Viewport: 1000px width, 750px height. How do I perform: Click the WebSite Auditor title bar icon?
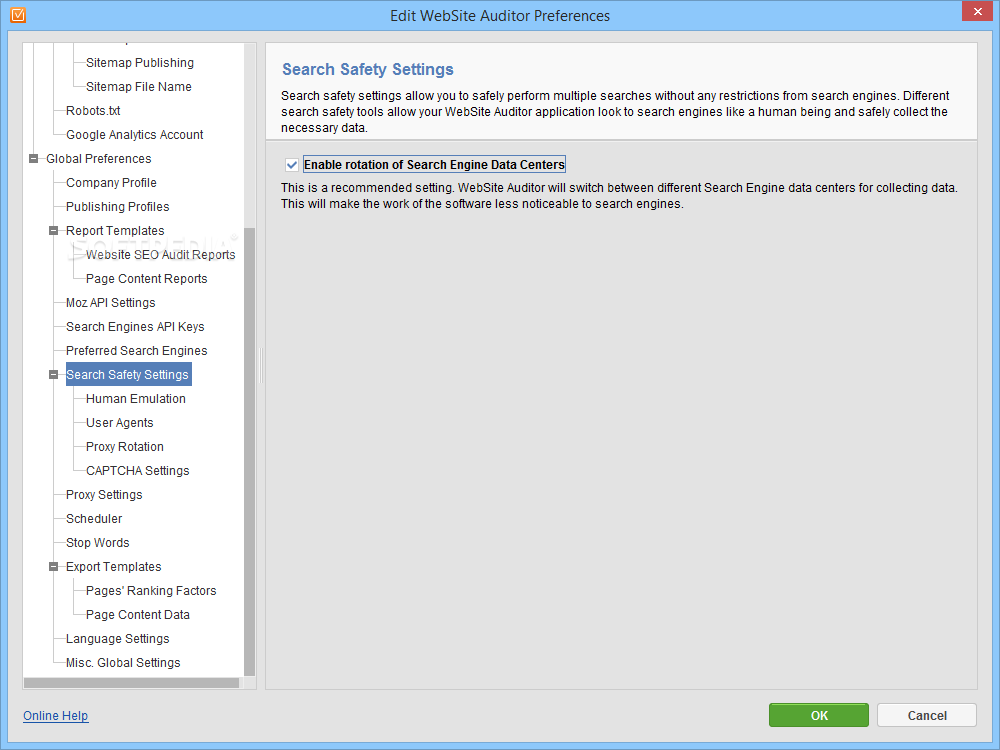18,15
